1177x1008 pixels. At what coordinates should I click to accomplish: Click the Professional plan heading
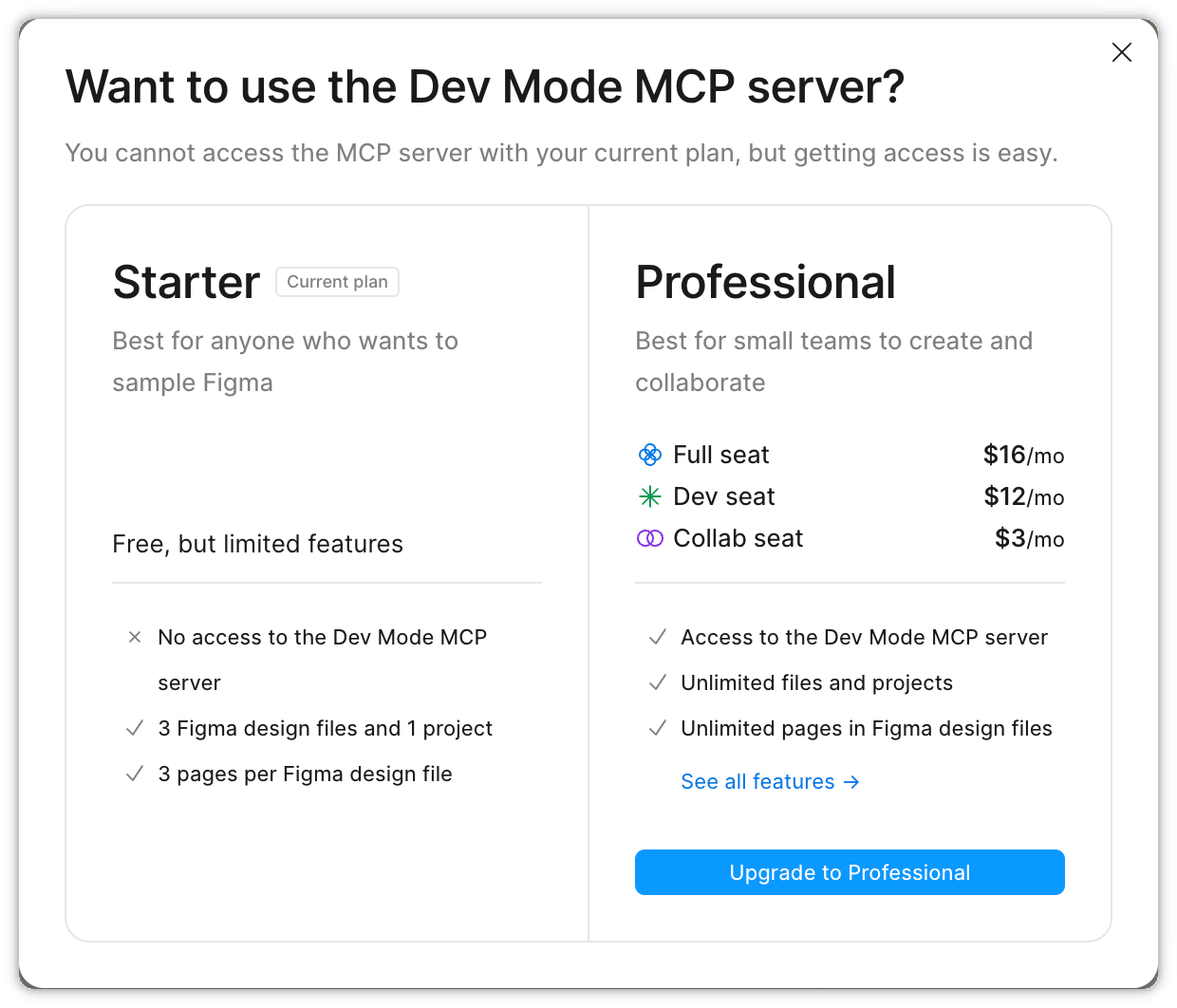click(x=765, y=282)
